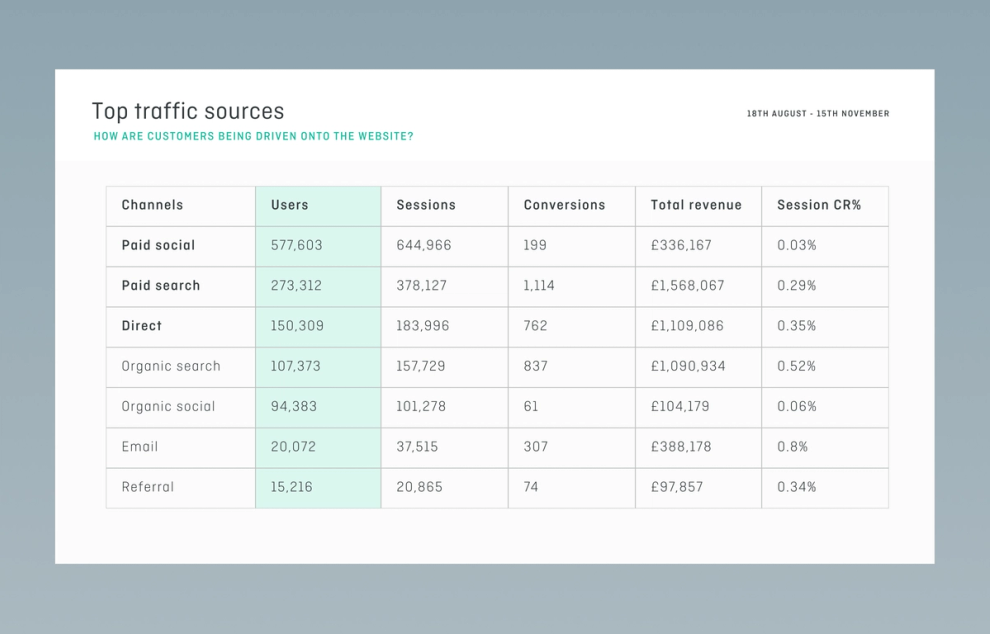Click the Total revenue column header
990x634 pixels.
coord(696,205)
